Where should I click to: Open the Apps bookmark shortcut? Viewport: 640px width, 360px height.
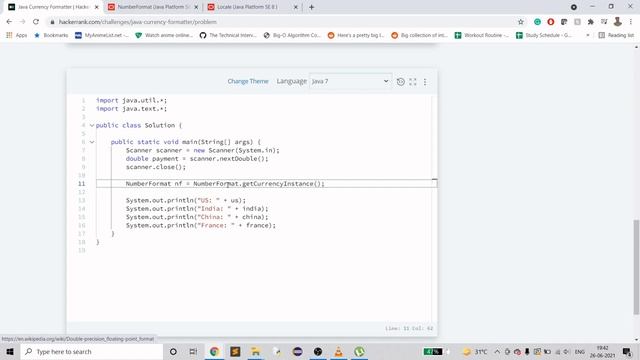(x=17, y=36)
